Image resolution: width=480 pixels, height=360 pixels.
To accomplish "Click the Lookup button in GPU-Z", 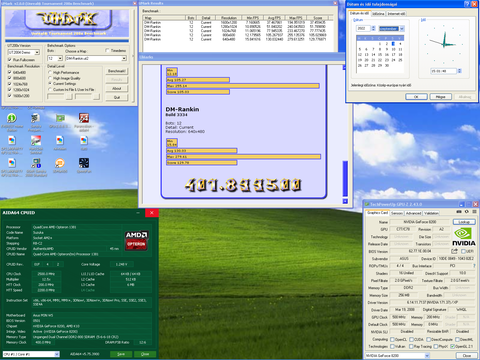I will pyautogui.click(x=464, y=222).
